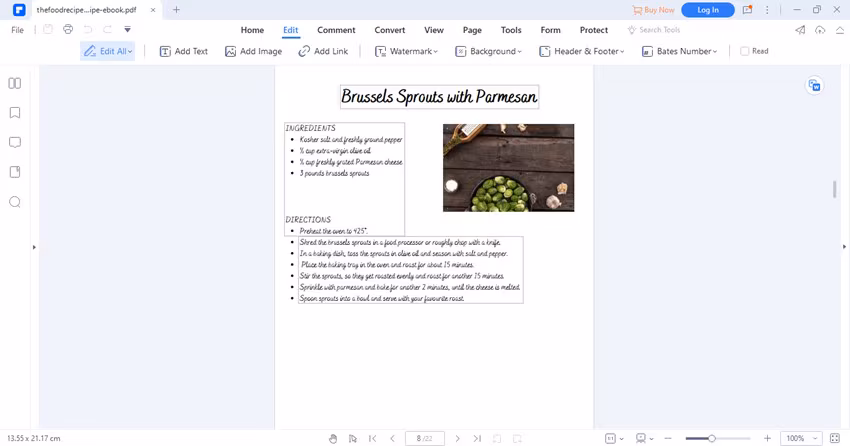Switch to the Convert tab
The width and height of the screenshot is (850, 446).
point(390,30)
